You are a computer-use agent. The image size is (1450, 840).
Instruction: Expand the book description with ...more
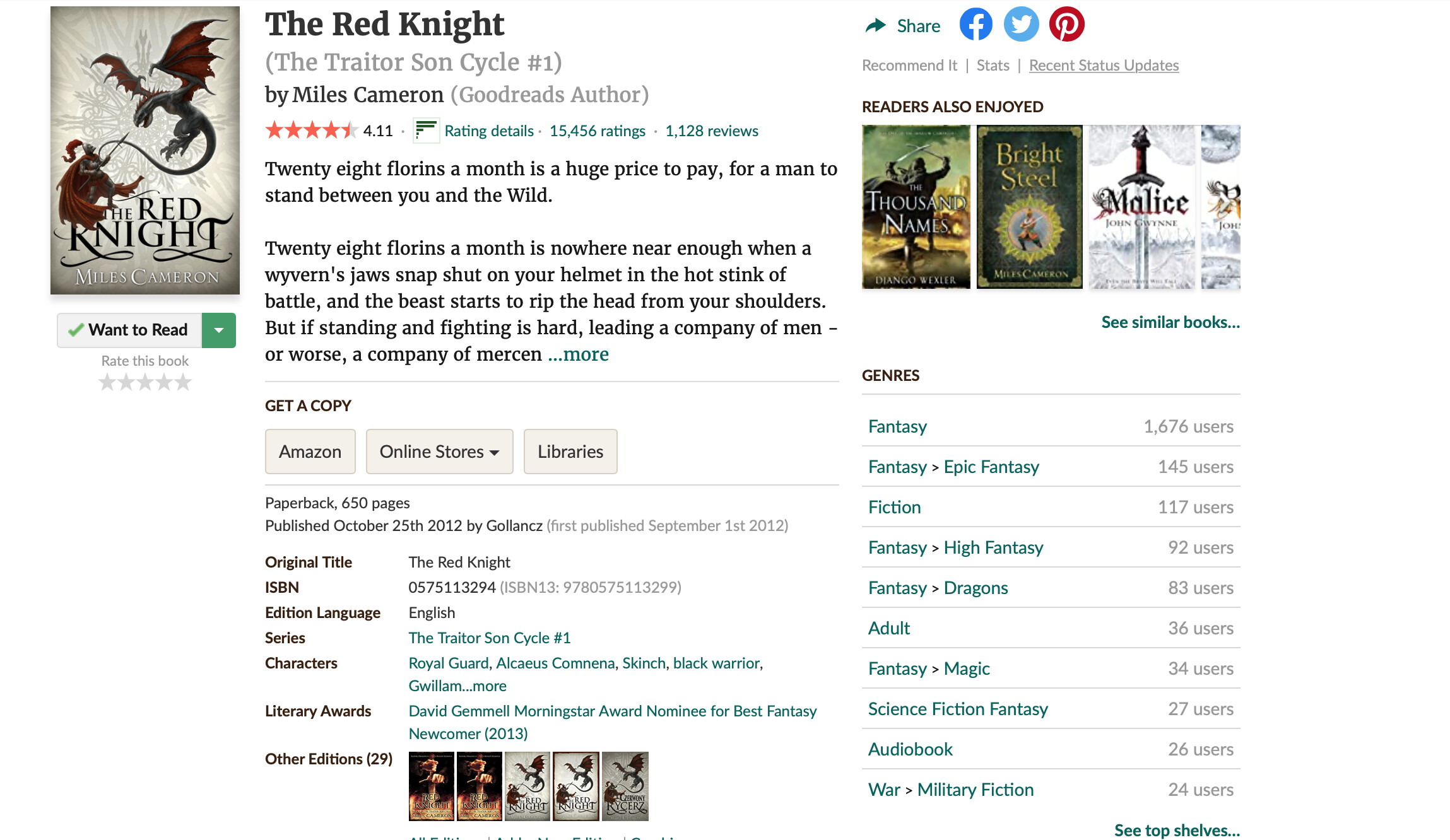tap(578, 354)
